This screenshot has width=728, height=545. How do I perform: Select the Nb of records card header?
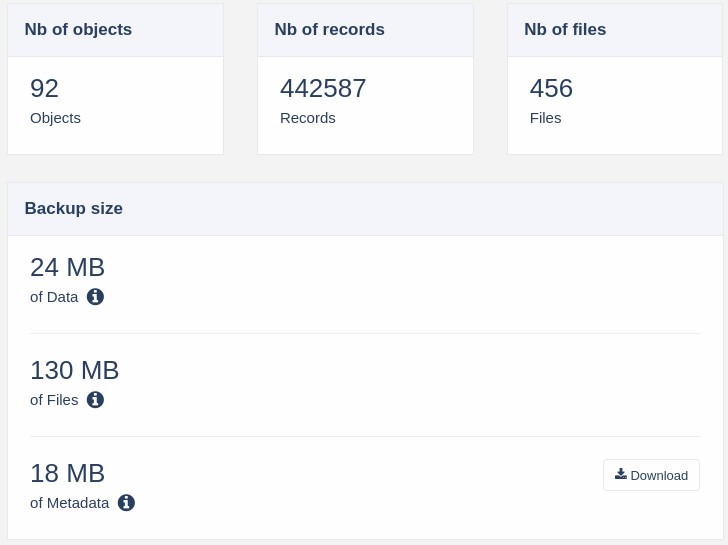365,30
